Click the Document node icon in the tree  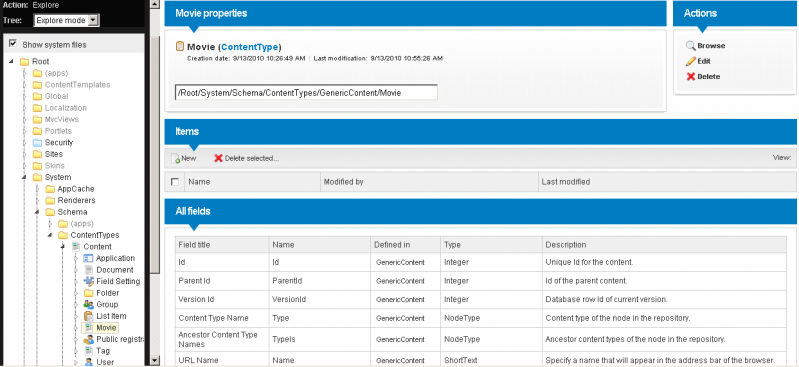[x=88, y=270]
